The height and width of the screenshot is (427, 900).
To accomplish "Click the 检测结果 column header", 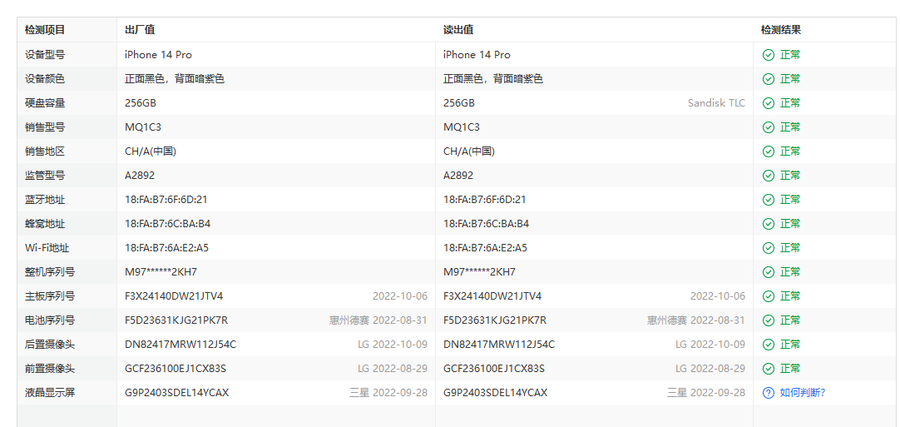I will (x=781, y=30).
